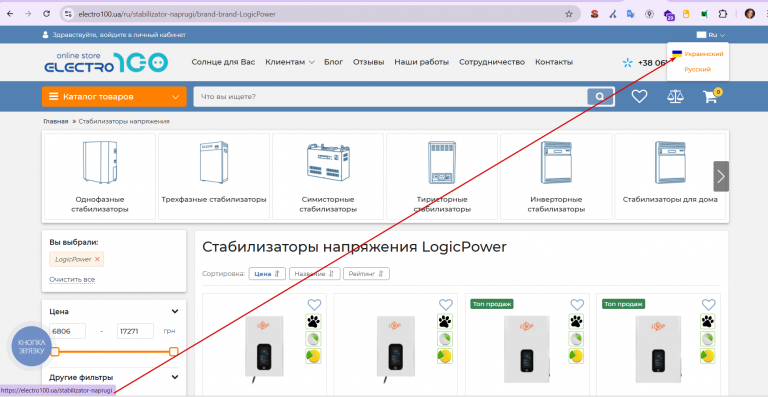Open the product comparison scales icon
768x397 pixels.
tap(675, 96)
